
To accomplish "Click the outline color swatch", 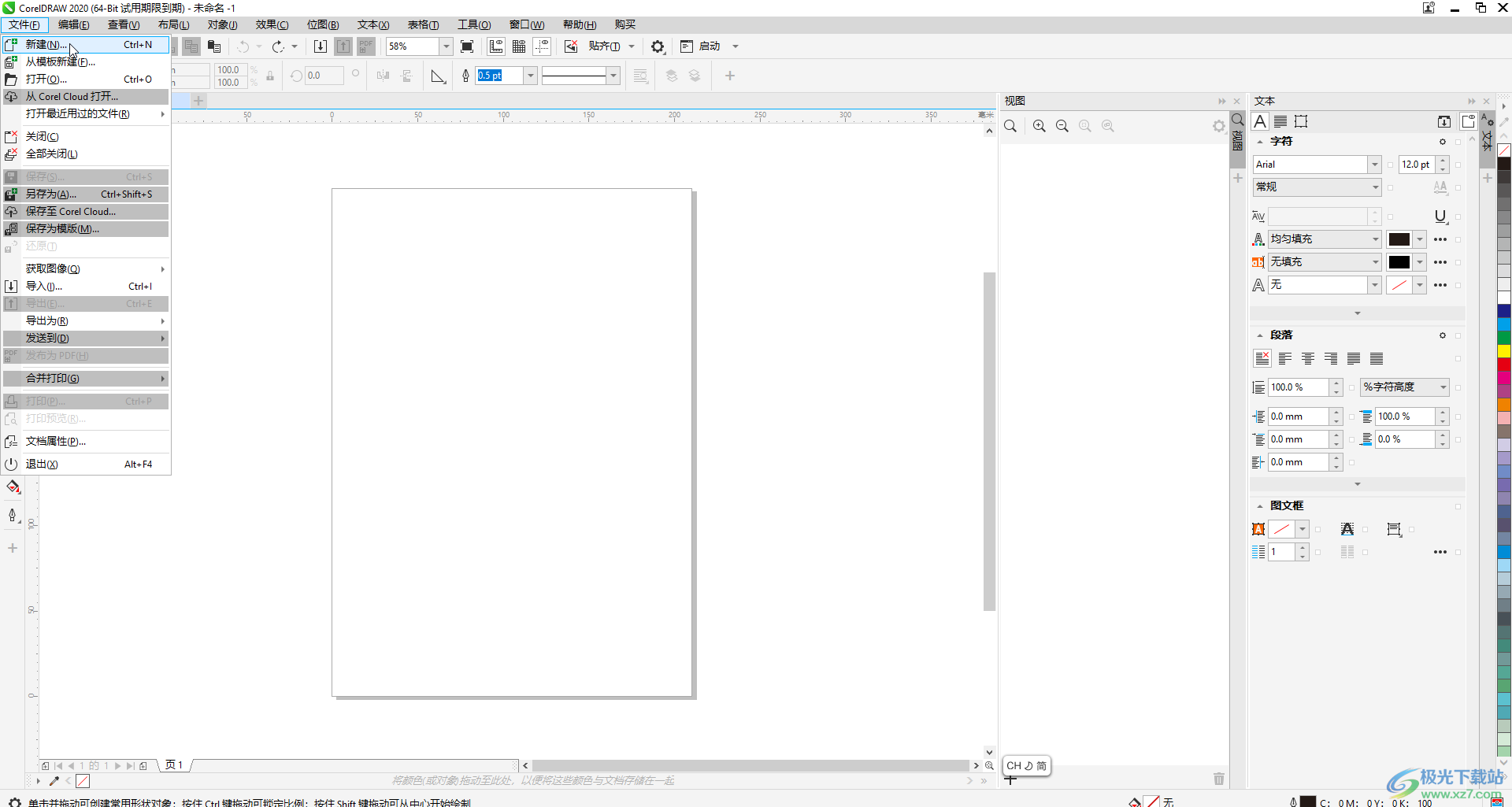I will pos(1399,285).
